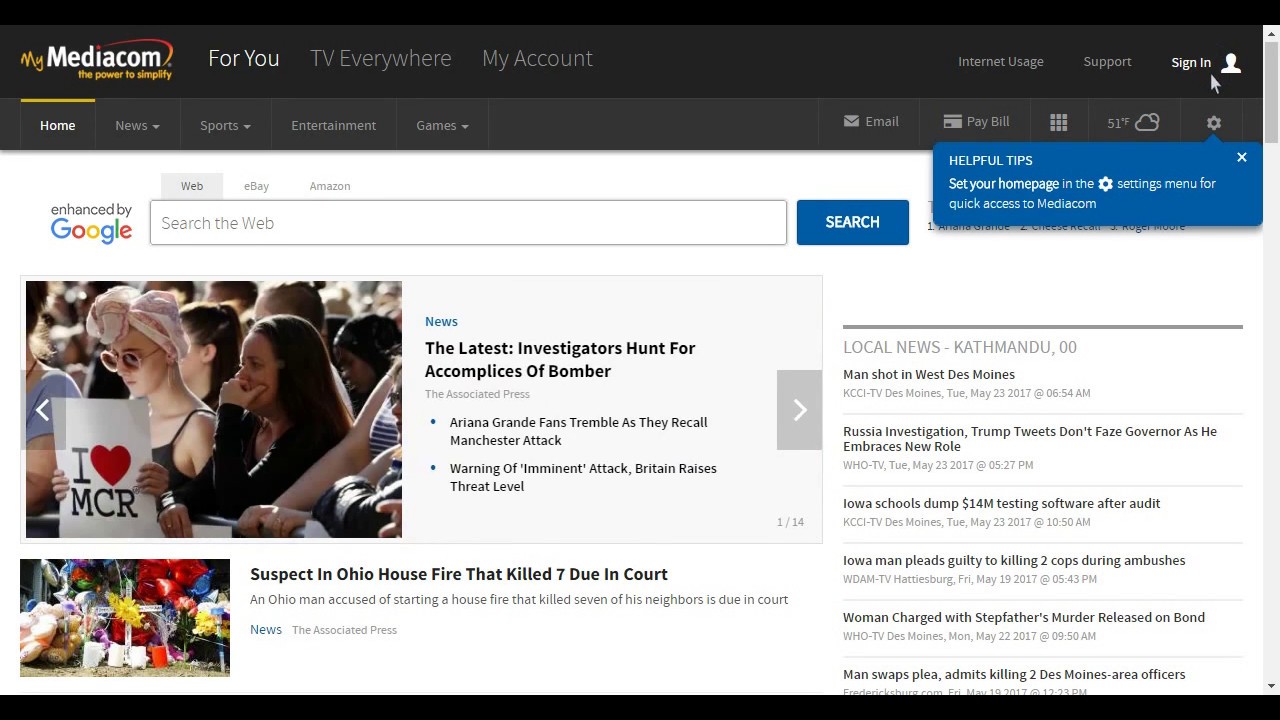Close the Helpful Tips popup
Viewport: 1280px width, 720px height.
point(1242,157)
